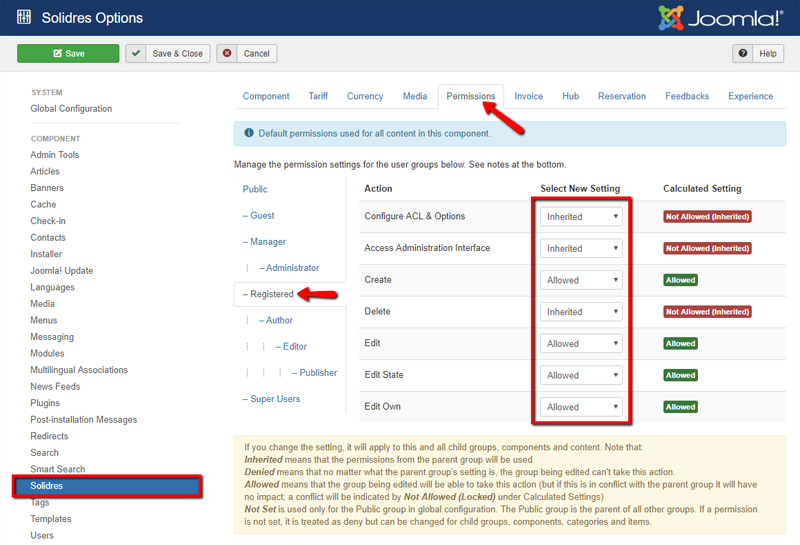
Task: Open Redirects component options
Action: point(49,436)
